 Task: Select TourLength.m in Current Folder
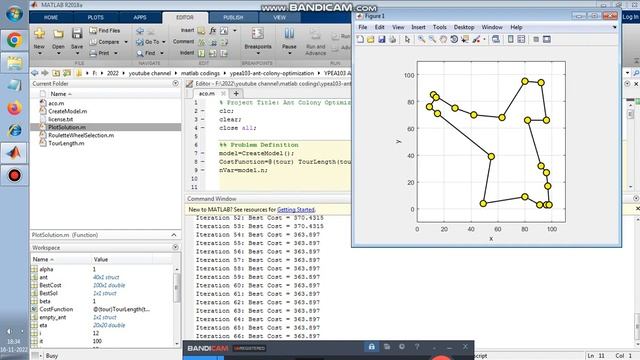point(66,143)
